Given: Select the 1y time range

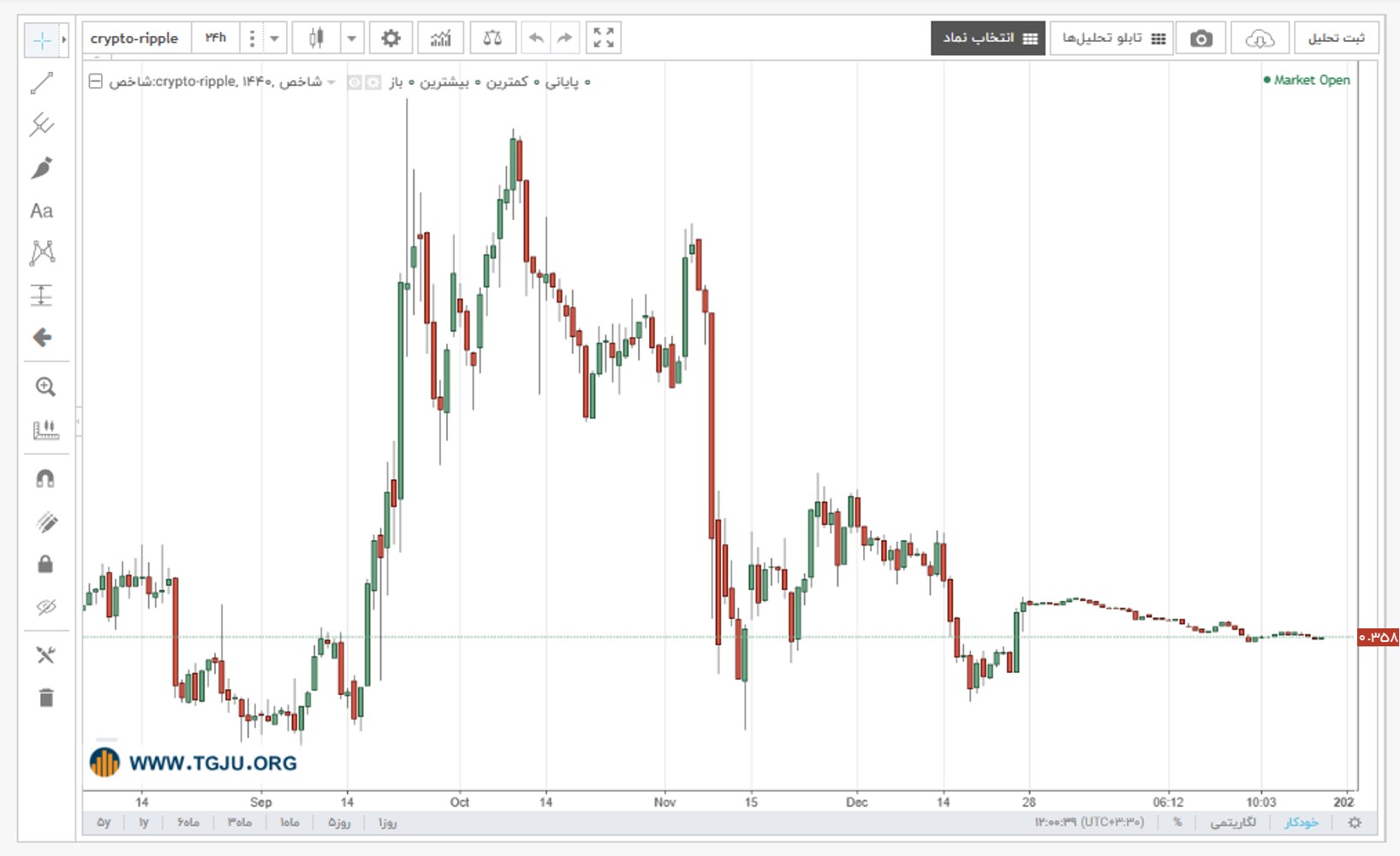Looking at the screenshot, I should click(144, 823).
